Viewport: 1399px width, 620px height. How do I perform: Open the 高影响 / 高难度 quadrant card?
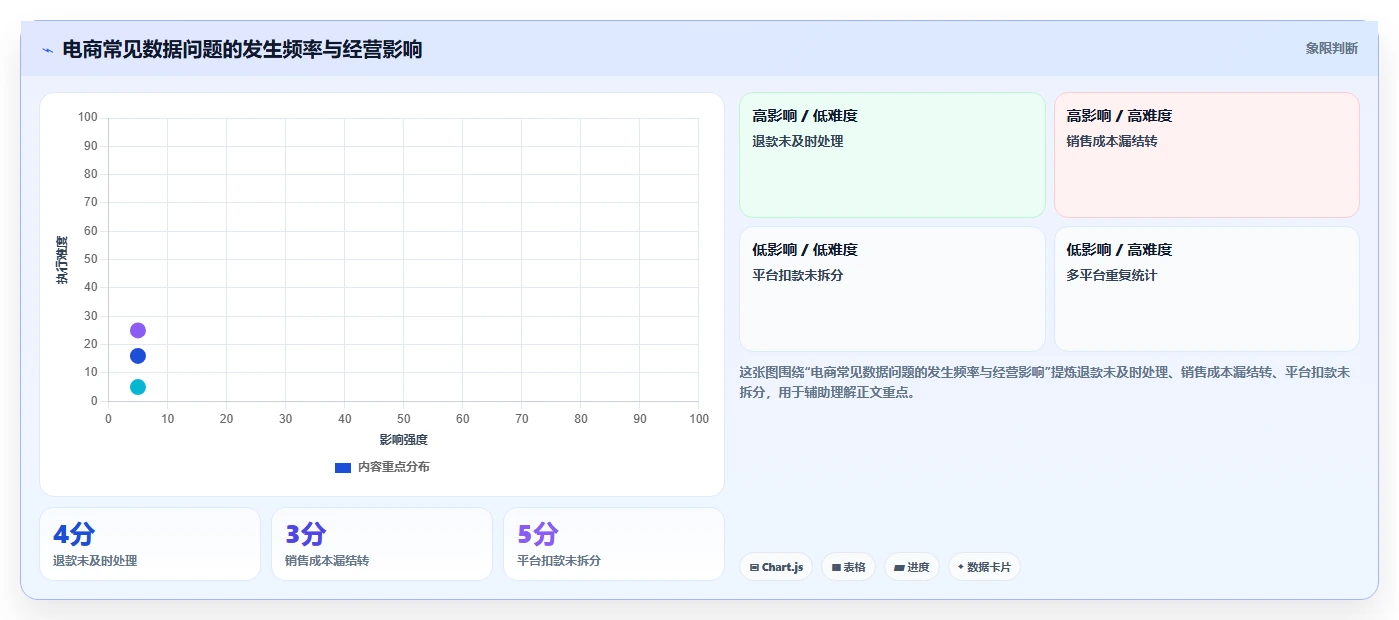click(x=1207, y=155)
